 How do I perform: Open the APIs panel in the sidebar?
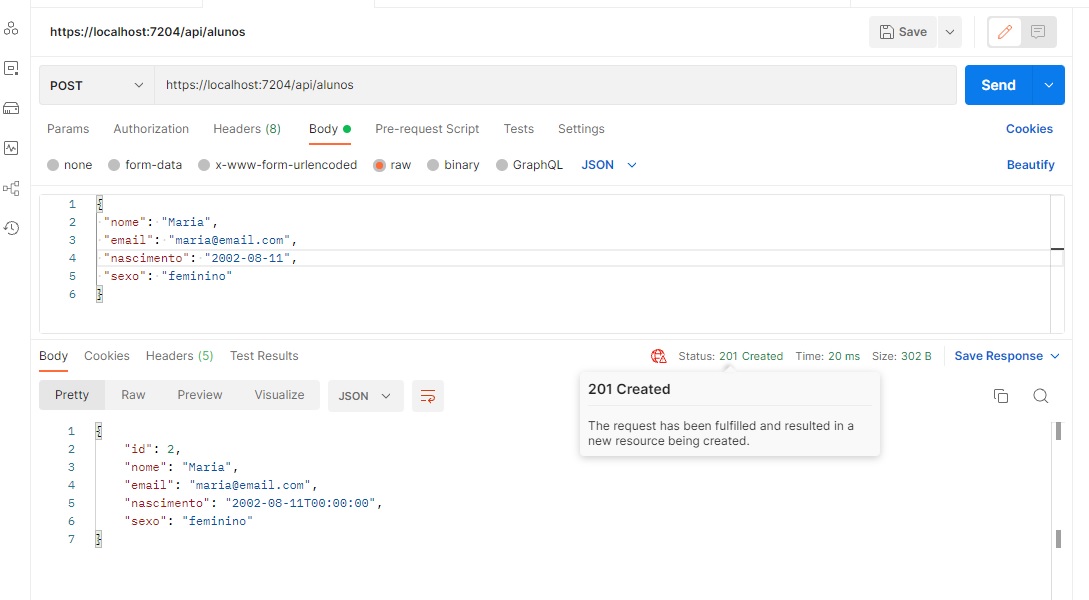tap(11, 68)
